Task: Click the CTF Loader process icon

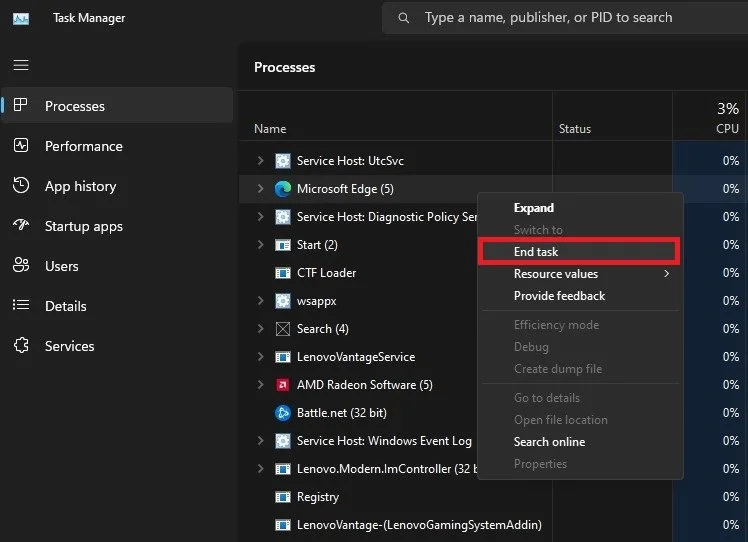Action: coord(283,273)
